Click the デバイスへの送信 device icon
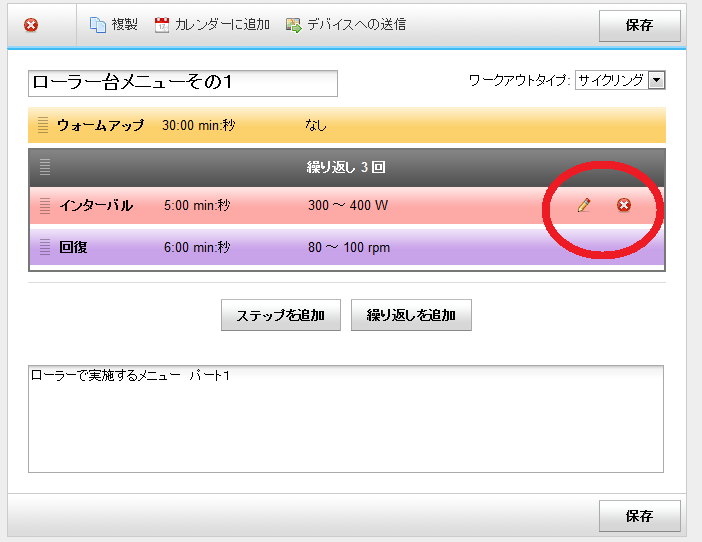This screenshot has width=702, height=542. point(294,25)
